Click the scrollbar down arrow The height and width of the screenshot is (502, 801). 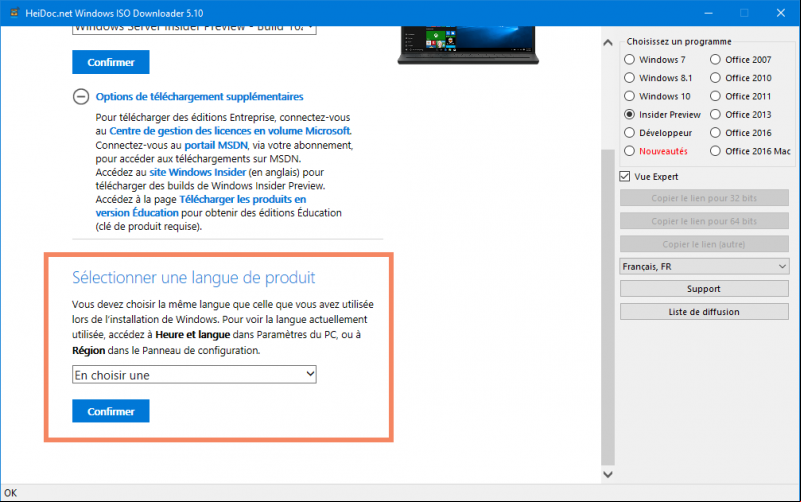coord(608,474)
